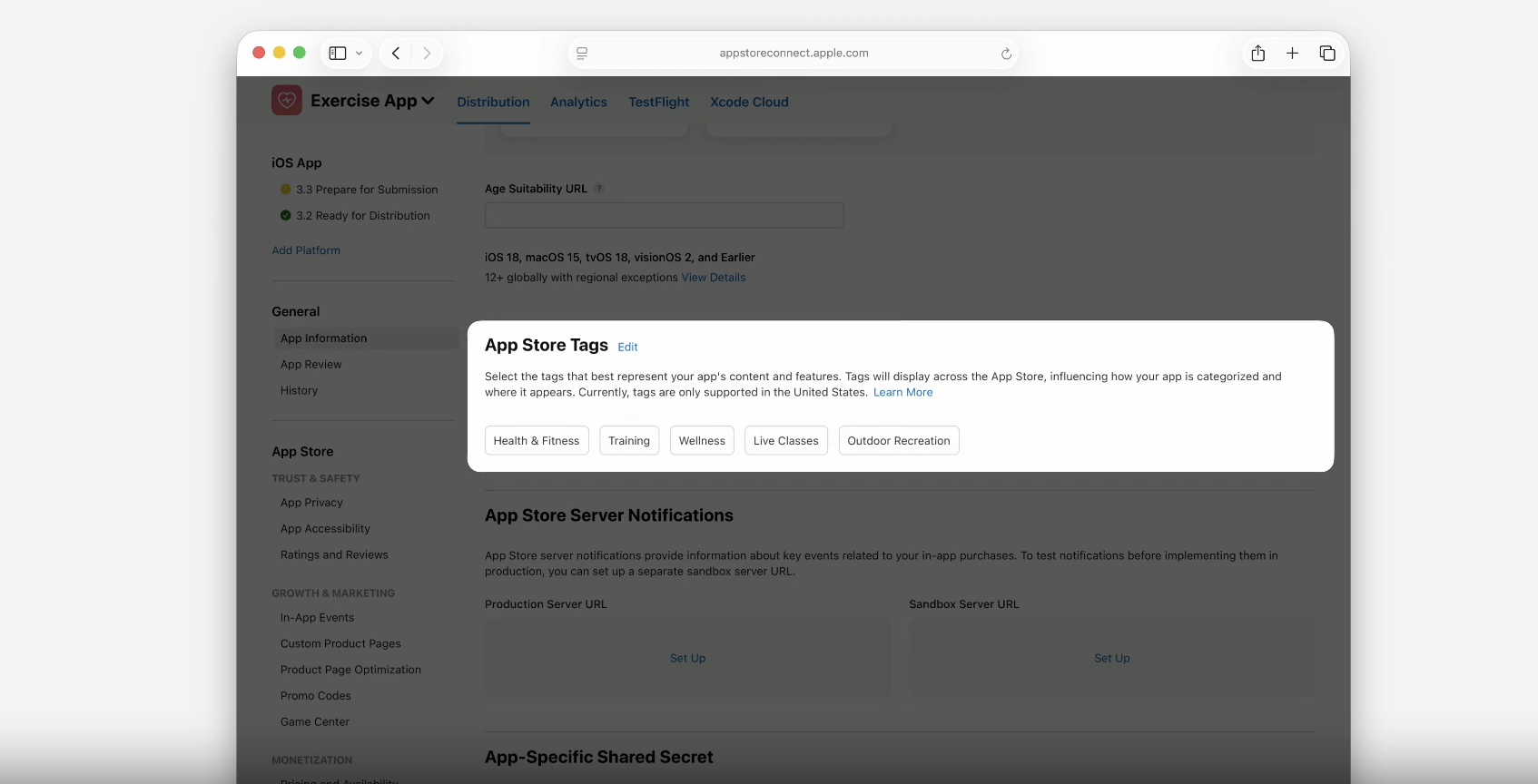Open App Information in the sidebar

367,338
